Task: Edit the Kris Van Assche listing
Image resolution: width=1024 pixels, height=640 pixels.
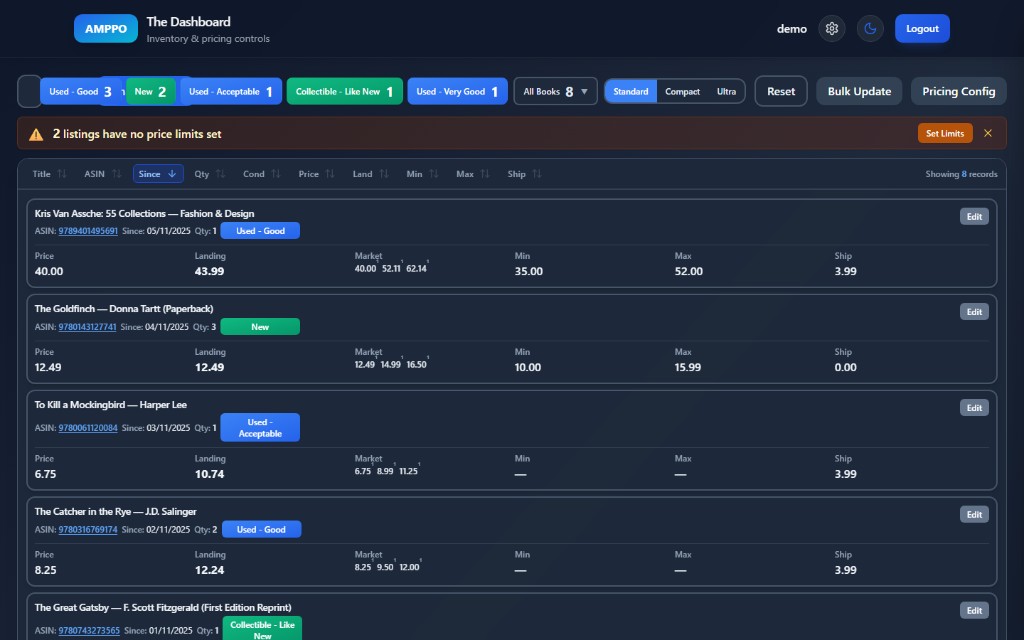Action: (x=974, y=216)
